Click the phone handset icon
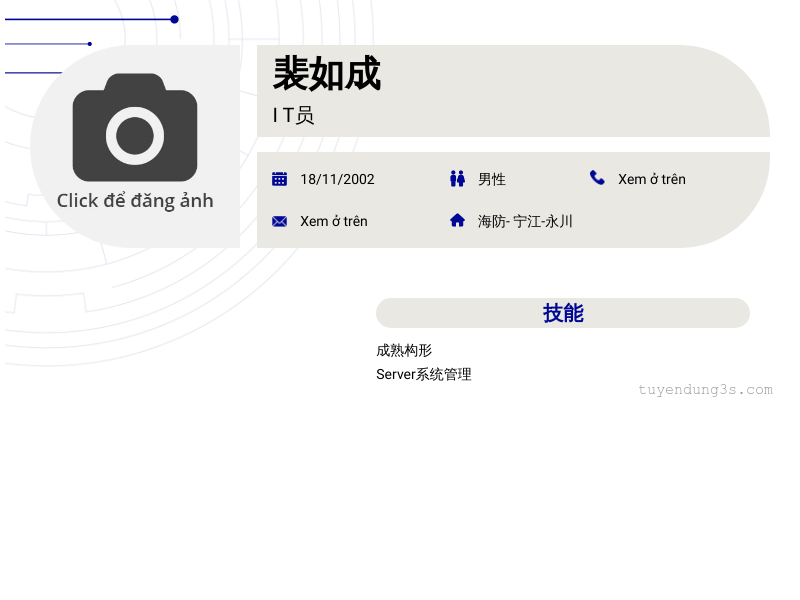Screen dimensions: 800x600 [597, 178]
